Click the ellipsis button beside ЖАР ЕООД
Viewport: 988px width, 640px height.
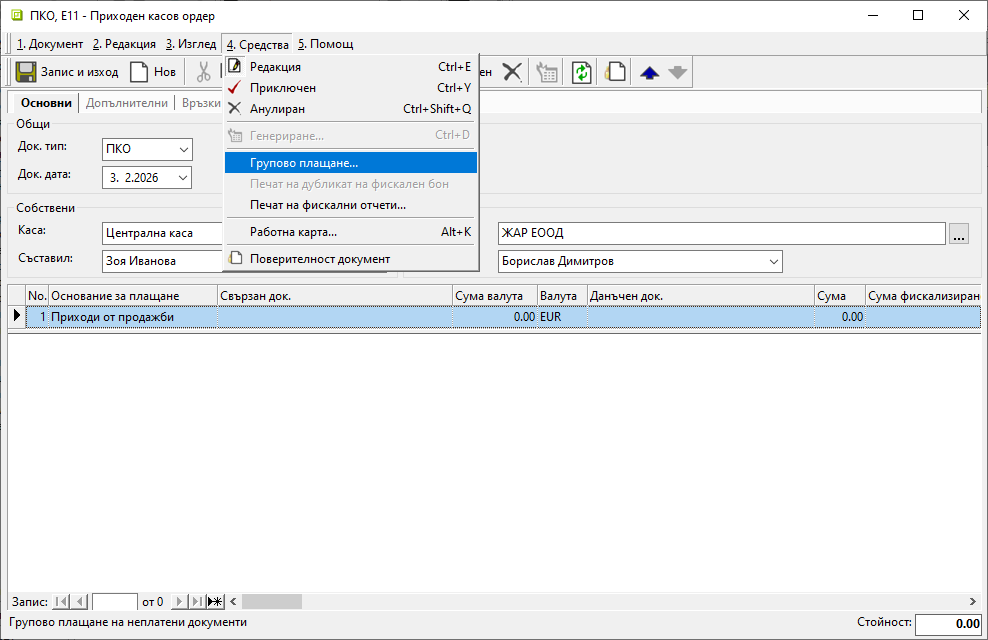[x=960, y=234]
